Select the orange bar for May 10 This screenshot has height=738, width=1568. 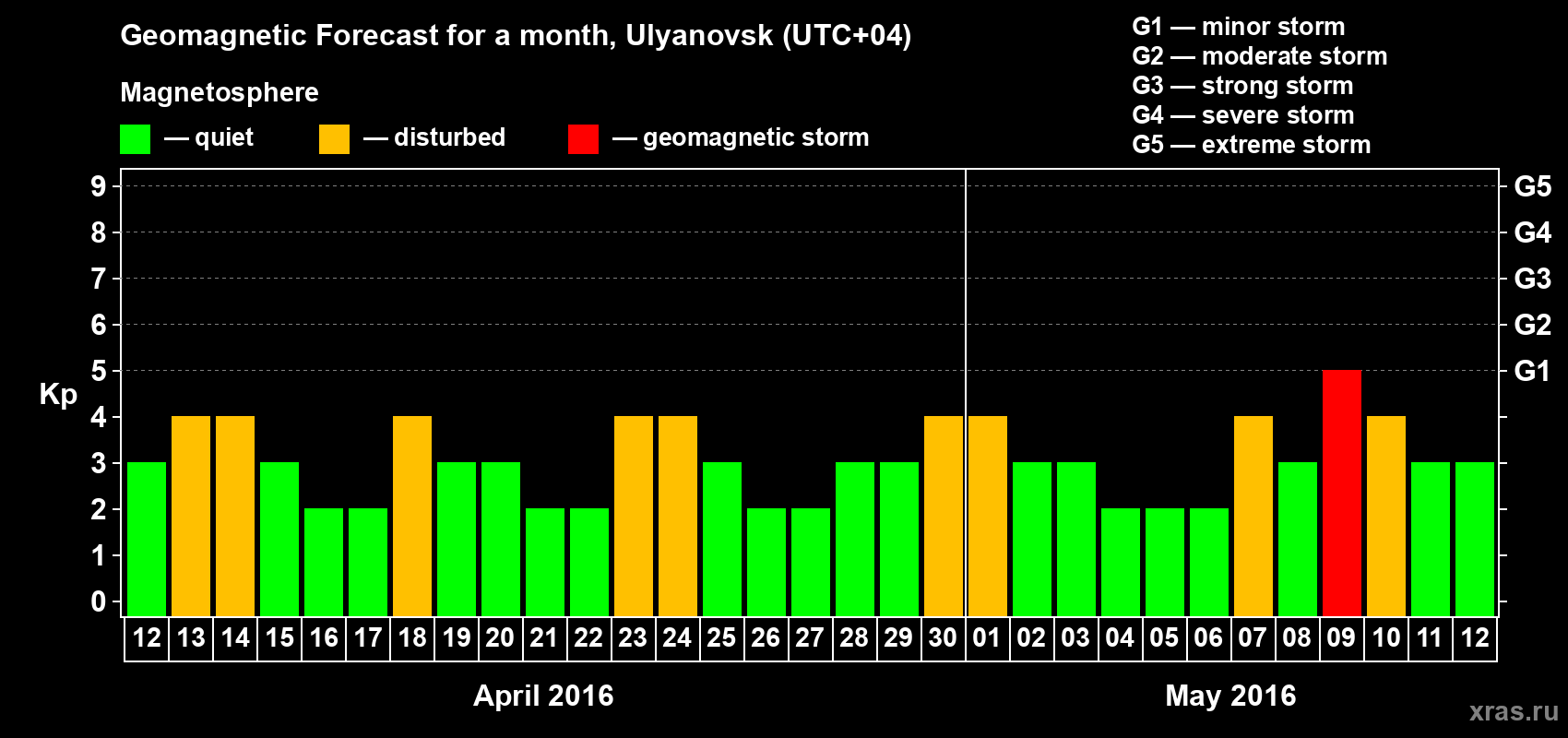[x=1386, y=516]
